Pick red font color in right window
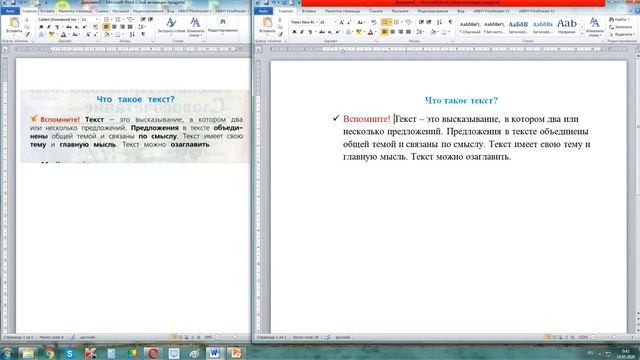Image resolution: width=640 pixels, height=360 pixels. [371, 32]
